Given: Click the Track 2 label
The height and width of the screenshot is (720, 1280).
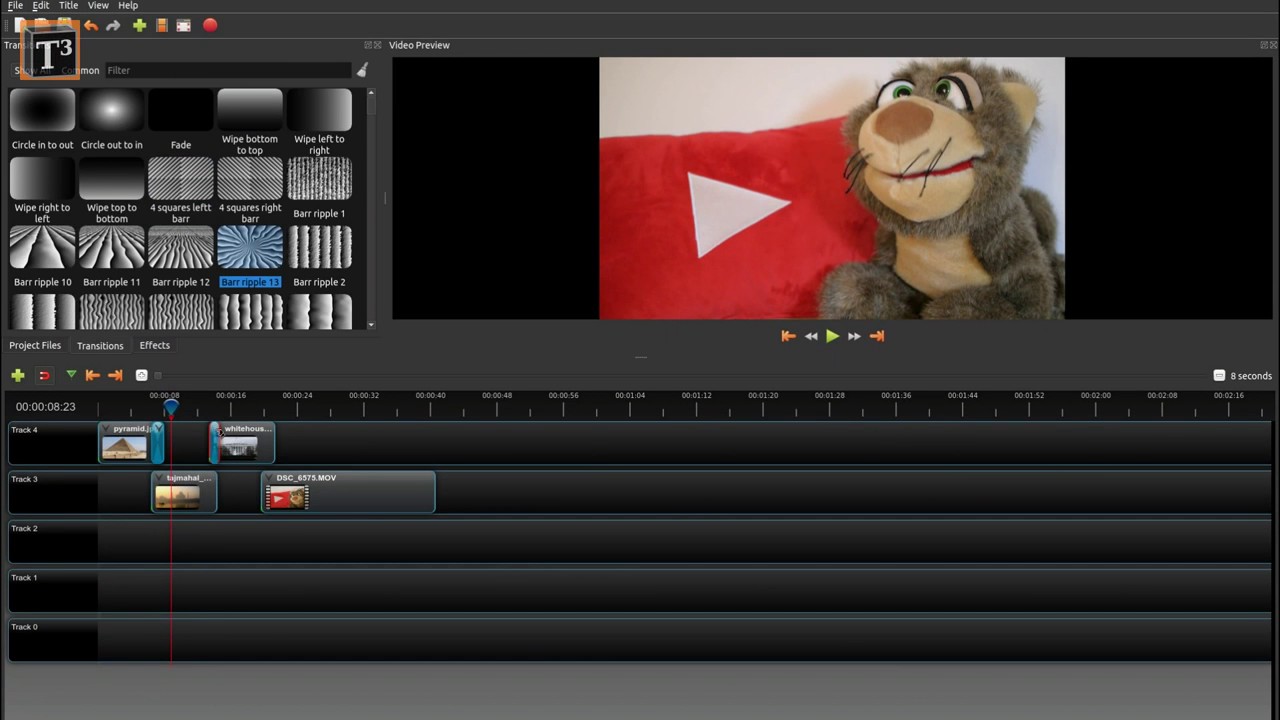Looking at the screenshot, I should click(x=25, y=528).
